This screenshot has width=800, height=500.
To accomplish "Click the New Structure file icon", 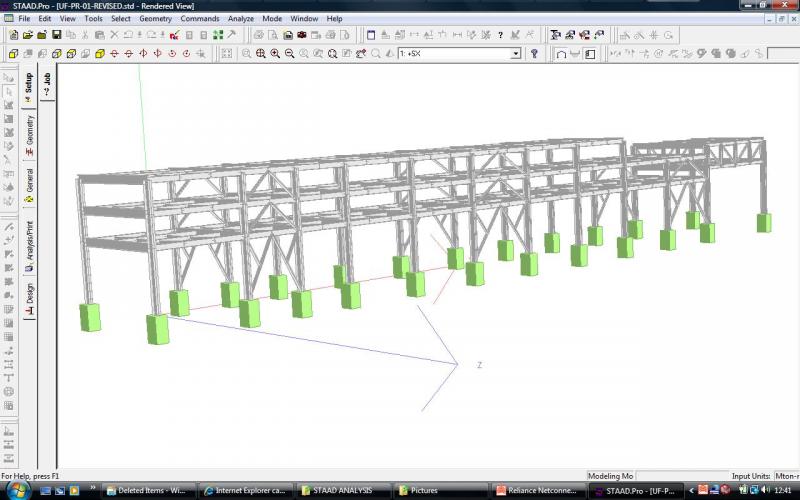I will (13, 35).
